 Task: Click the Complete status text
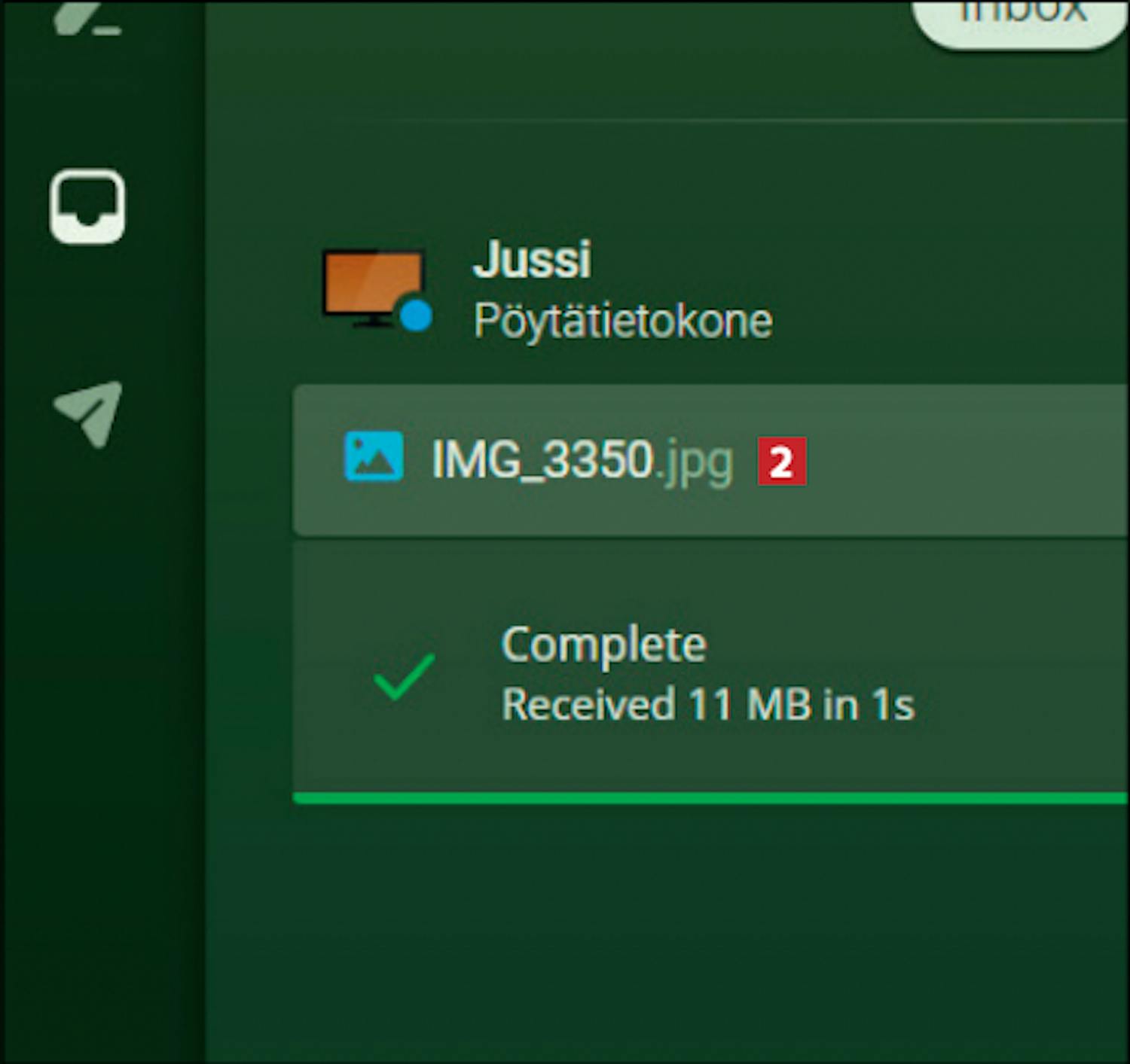[x=604, y=645]
